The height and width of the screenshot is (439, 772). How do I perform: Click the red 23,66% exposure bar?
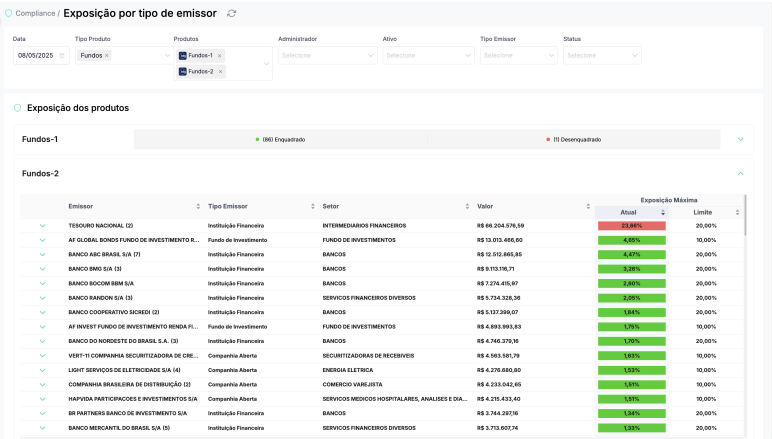tap(632, 226)
